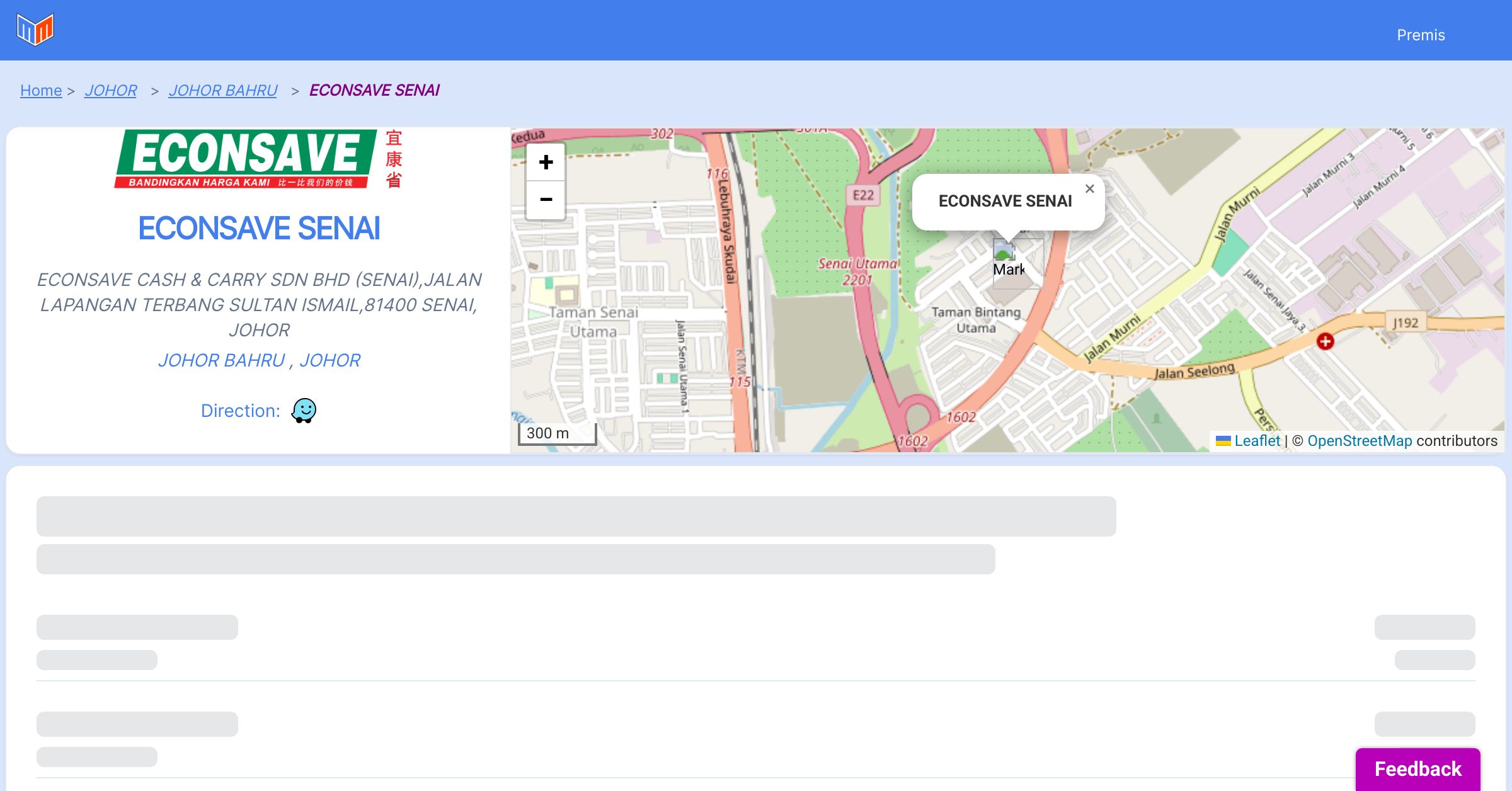Open the Leaflet attribution link
The height and width of the screenshot is (791, 1512).
point(1257,441)
